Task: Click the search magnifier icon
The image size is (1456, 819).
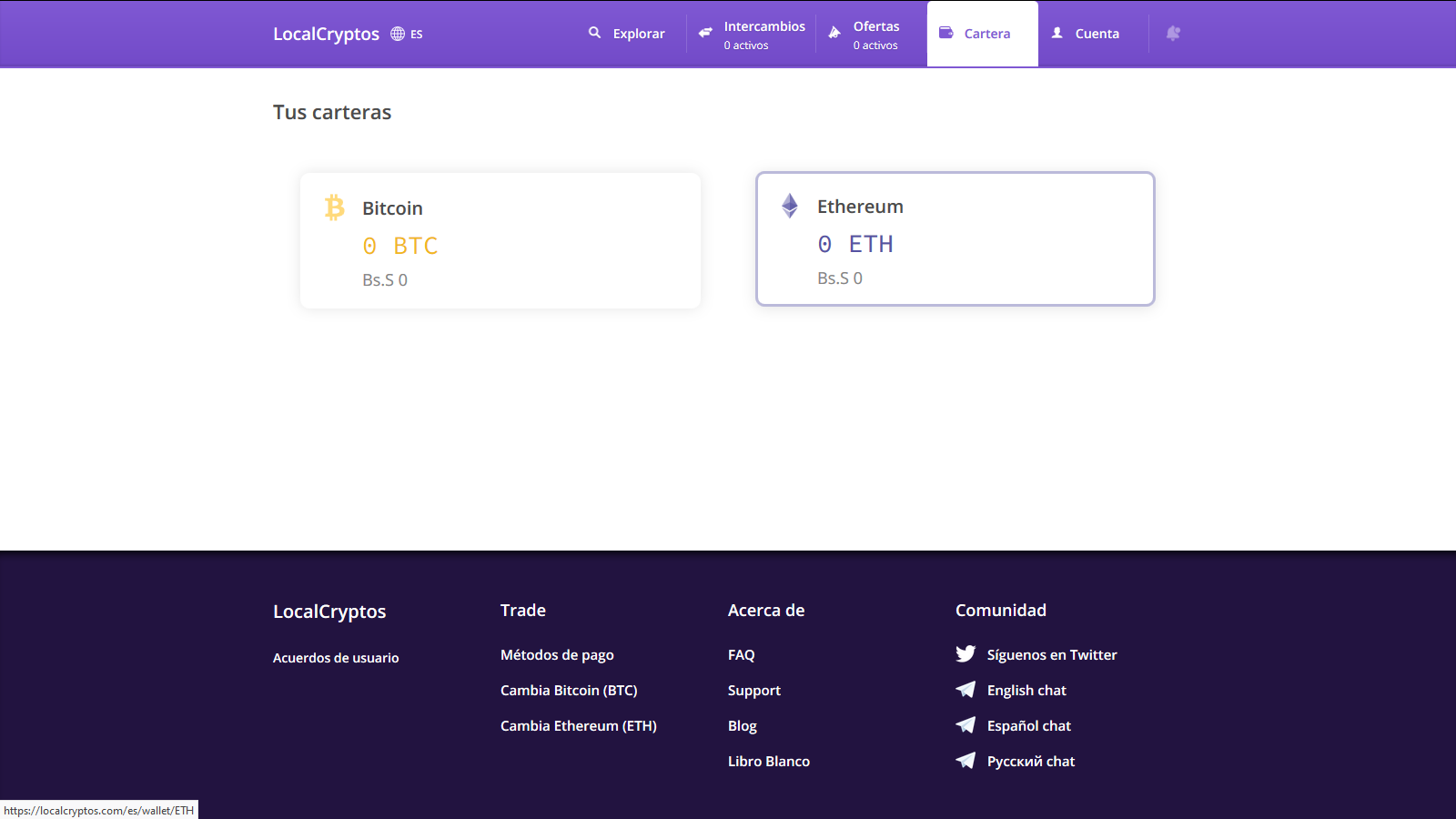Action: (594, 33)
